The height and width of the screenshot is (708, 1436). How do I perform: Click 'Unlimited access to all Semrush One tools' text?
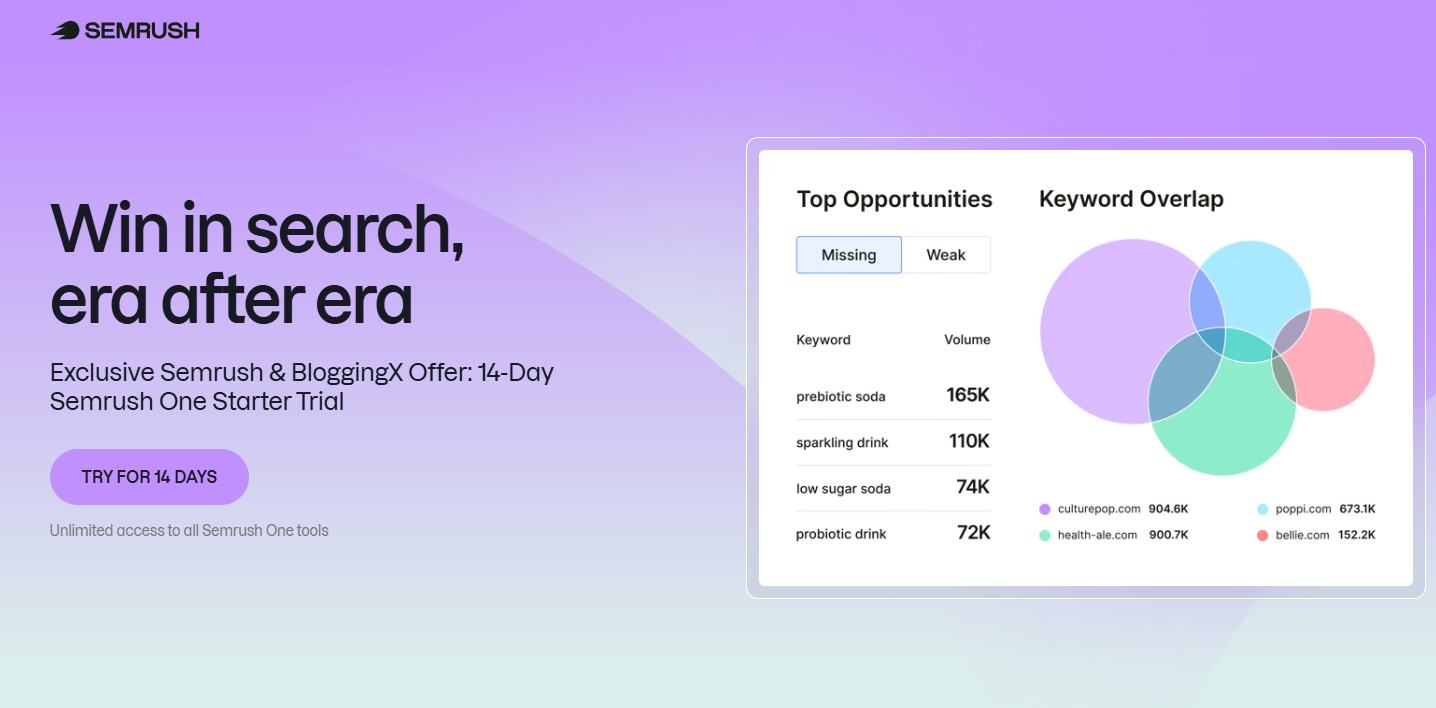189,530
